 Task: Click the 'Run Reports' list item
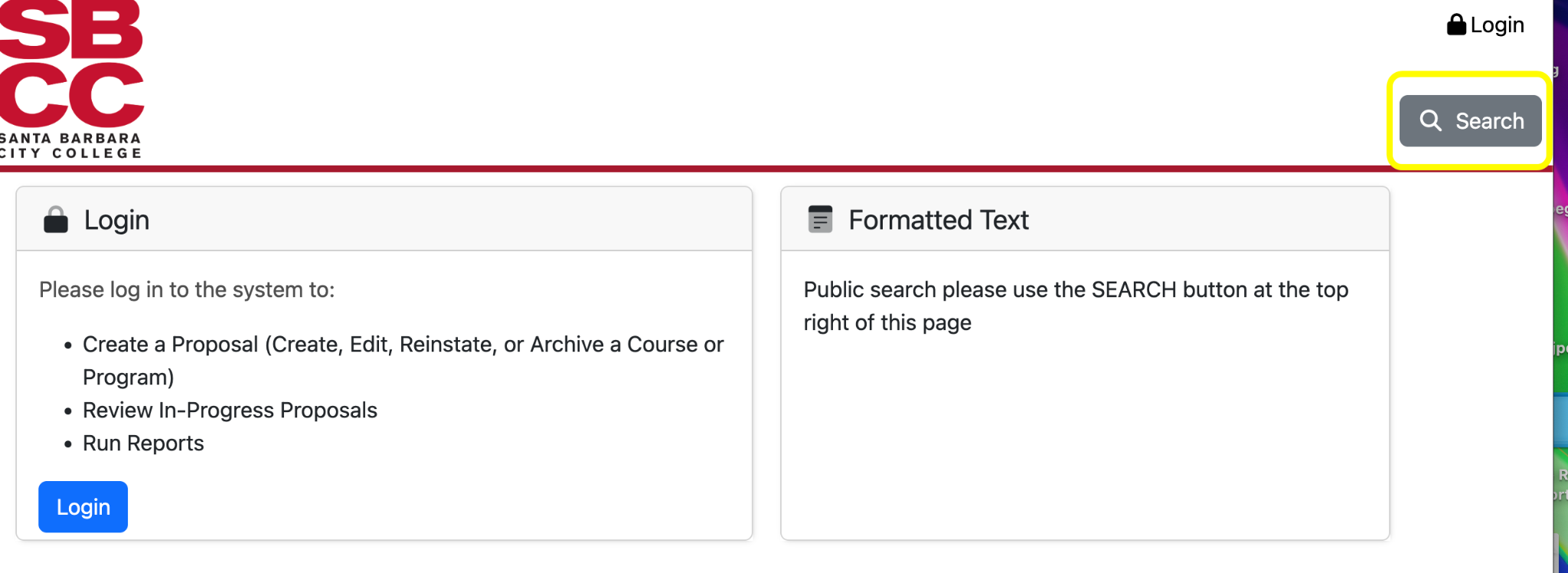click(x=143, y=444)
